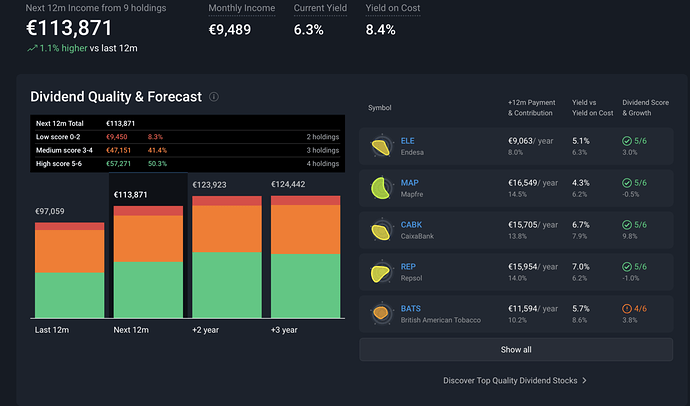Open the CABK ticker symbol link
This screenshot has width=690, height=406.
click(x=411, y=225)
